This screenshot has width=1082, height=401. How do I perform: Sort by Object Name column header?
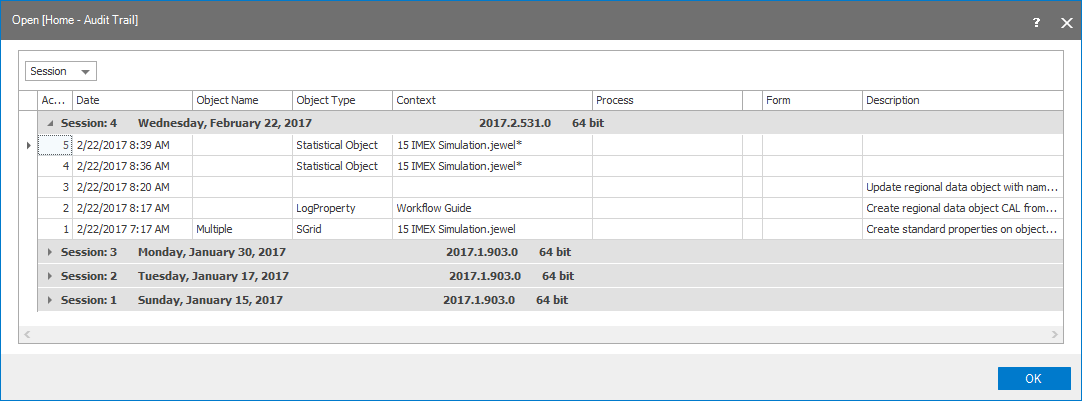click(x=242, y=100)
